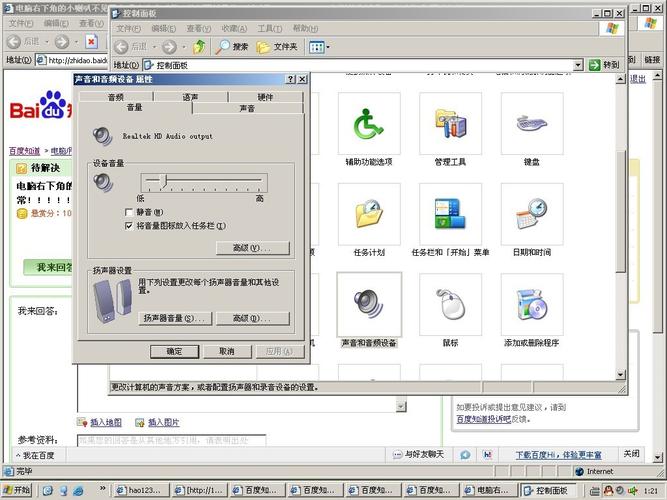Click Internet Explorer quick launch icon

tap(78, 491)
